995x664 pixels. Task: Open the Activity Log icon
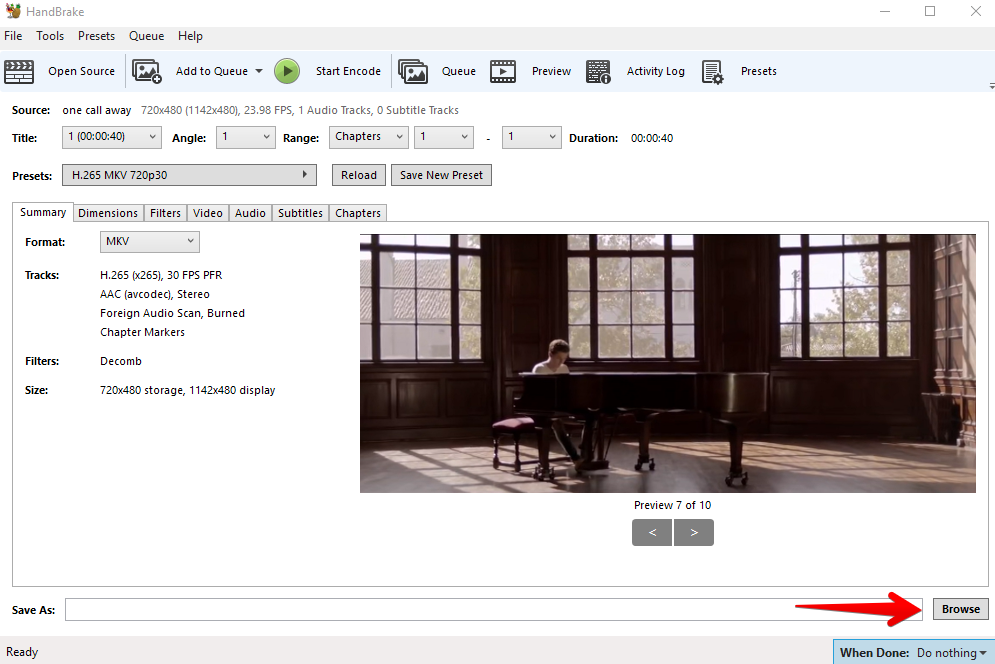coord(598,72)
